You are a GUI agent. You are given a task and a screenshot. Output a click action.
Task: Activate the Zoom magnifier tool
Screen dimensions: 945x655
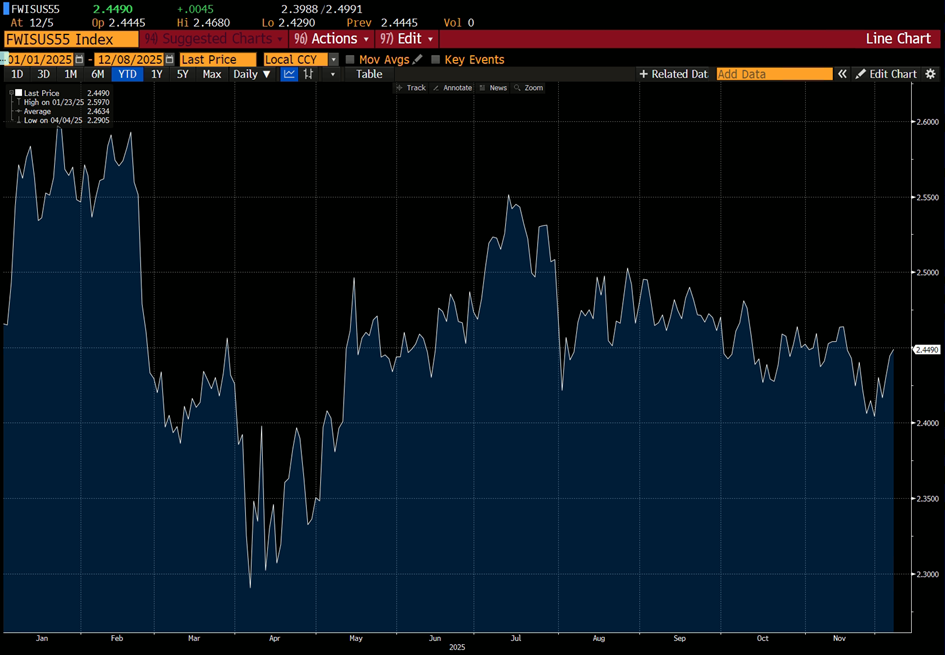pyautogui.click(x=528, y=88)
